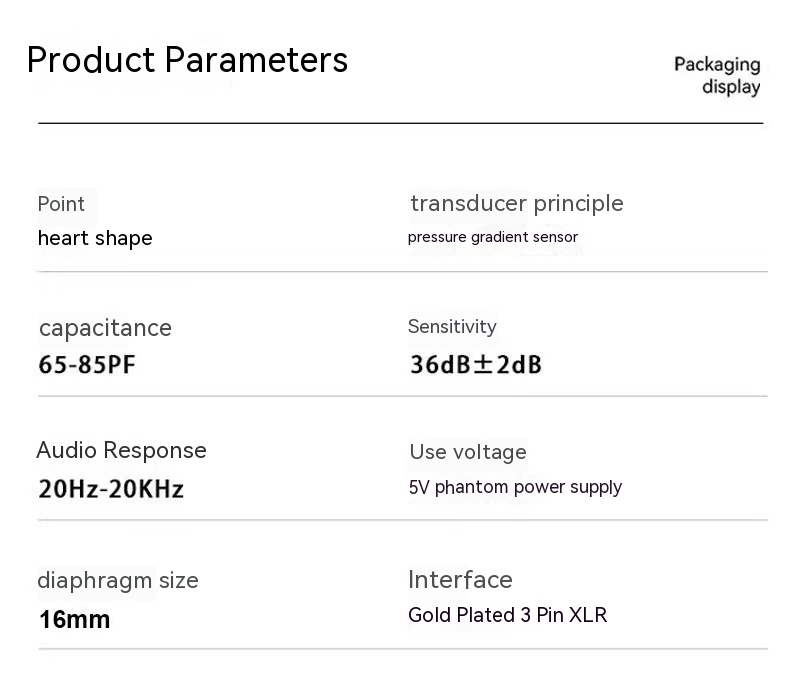Select the Point parameter label

point(61,204)
